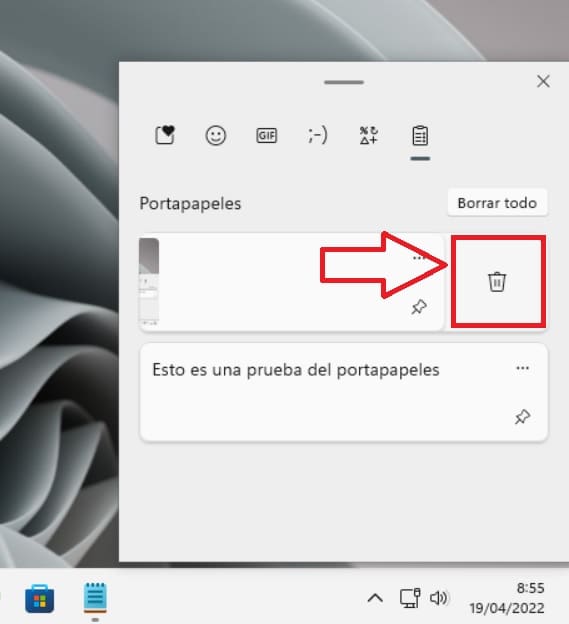This screenshot has width=569, height=624.
Task: Open more options for the text entry
Action: coord(522,368)
